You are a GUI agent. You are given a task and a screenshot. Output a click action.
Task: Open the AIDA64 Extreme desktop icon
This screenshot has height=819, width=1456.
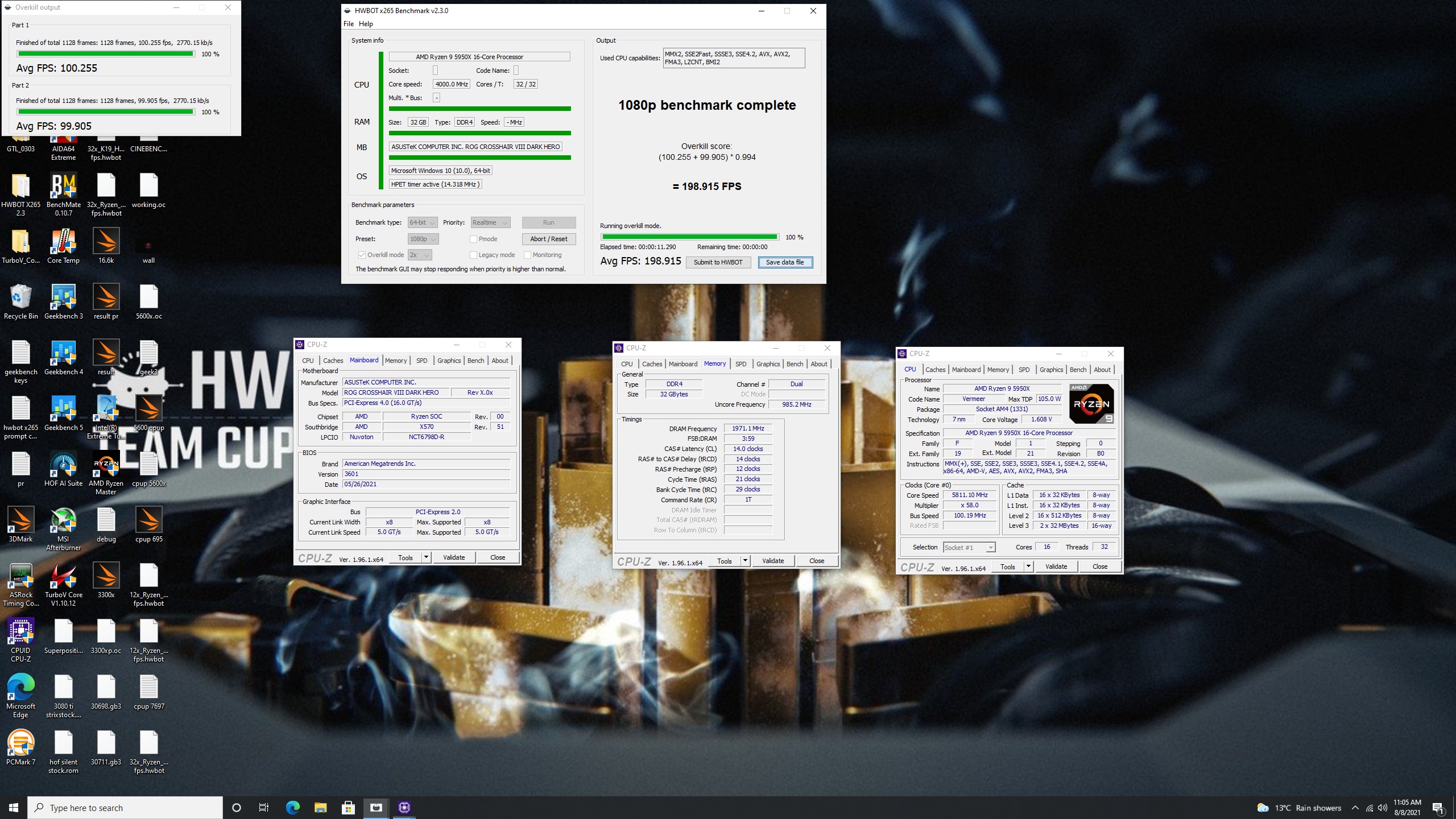[63, 147]
